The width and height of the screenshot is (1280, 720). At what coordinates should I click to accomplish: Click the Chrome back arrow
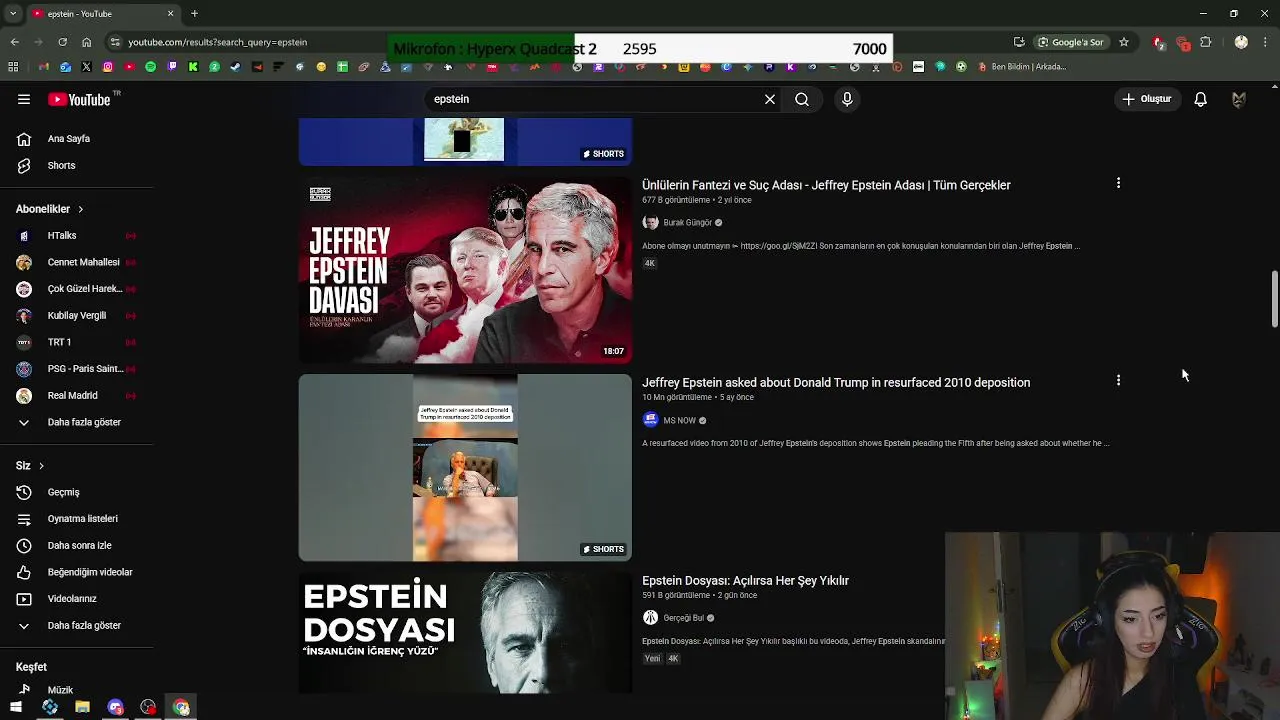pyautogui.click(x=15, y=42)
